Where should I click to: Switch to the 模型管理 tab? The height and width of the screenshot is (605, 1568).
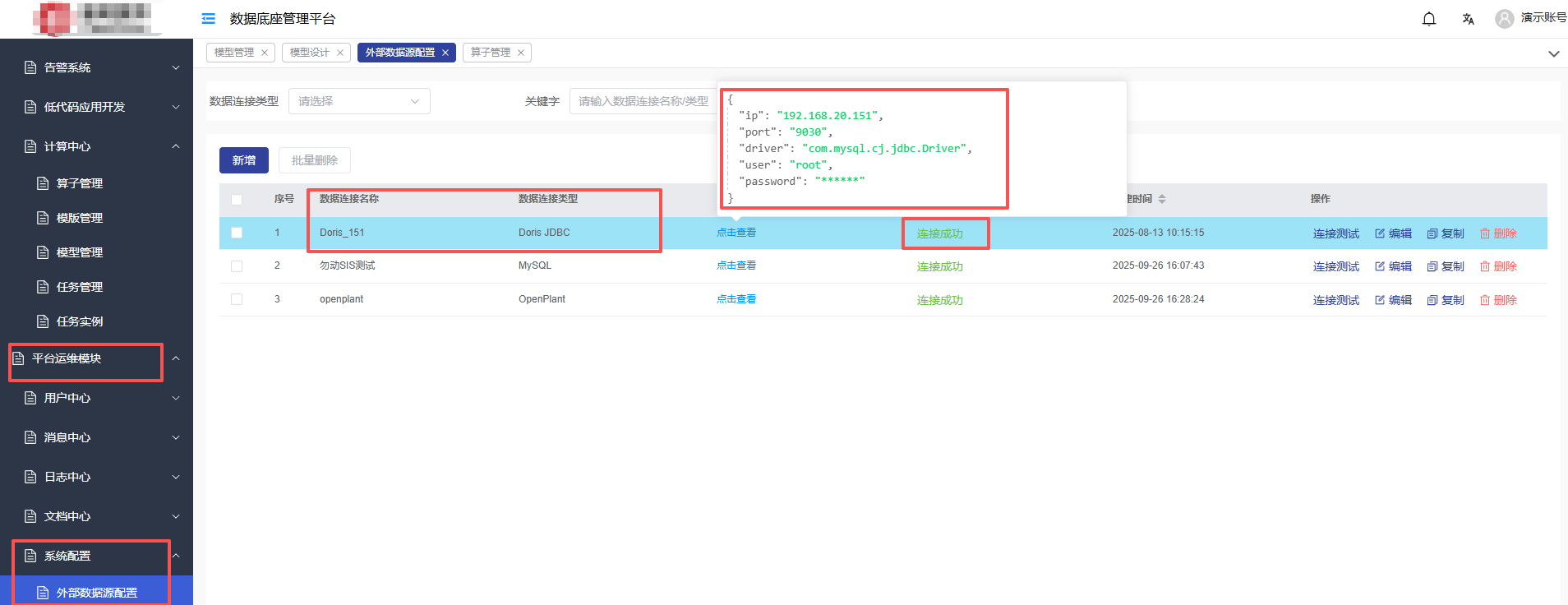[234, 53]
